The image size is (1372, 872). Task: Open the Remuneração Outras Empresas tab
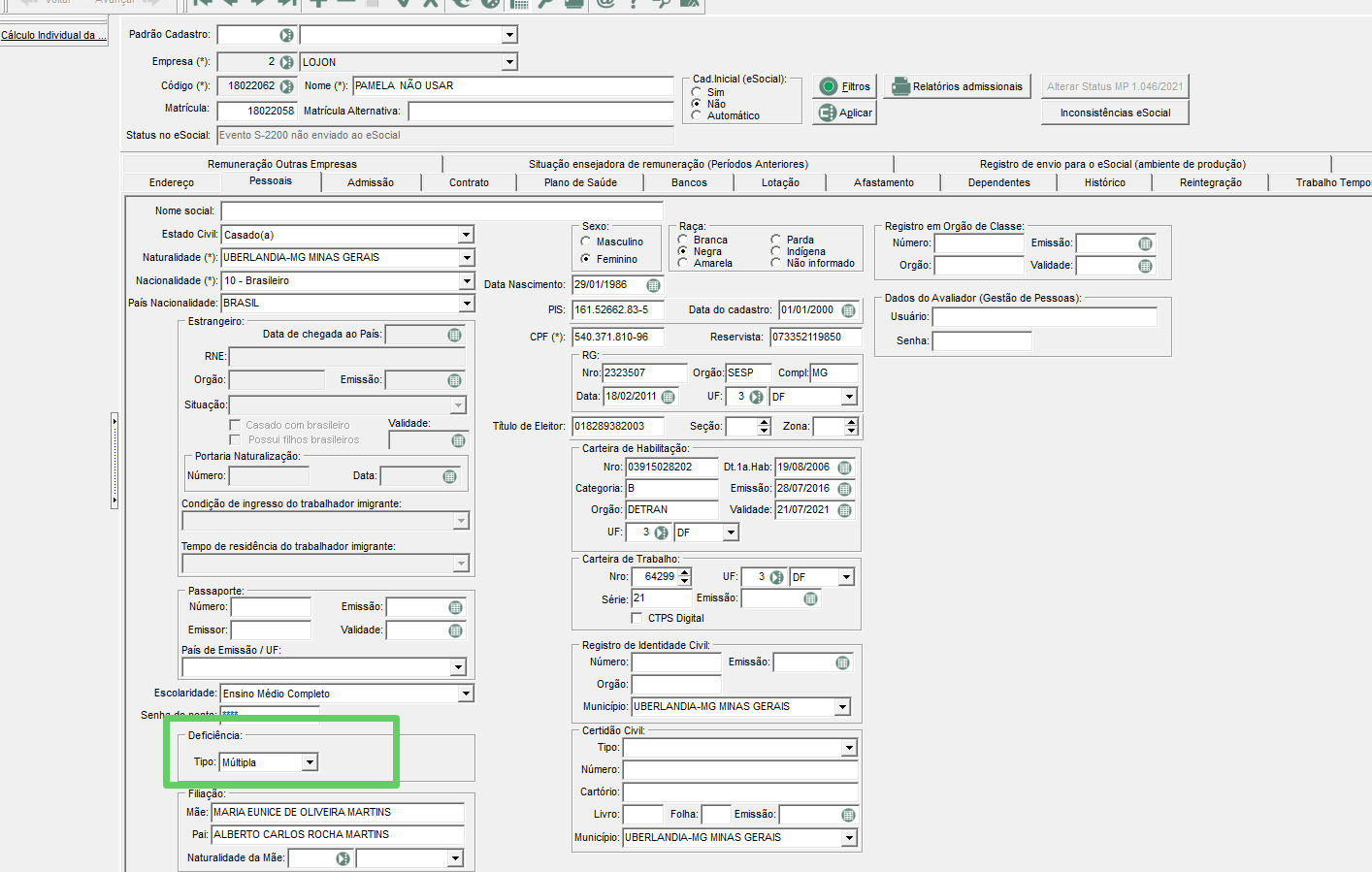tap(282, 164)
